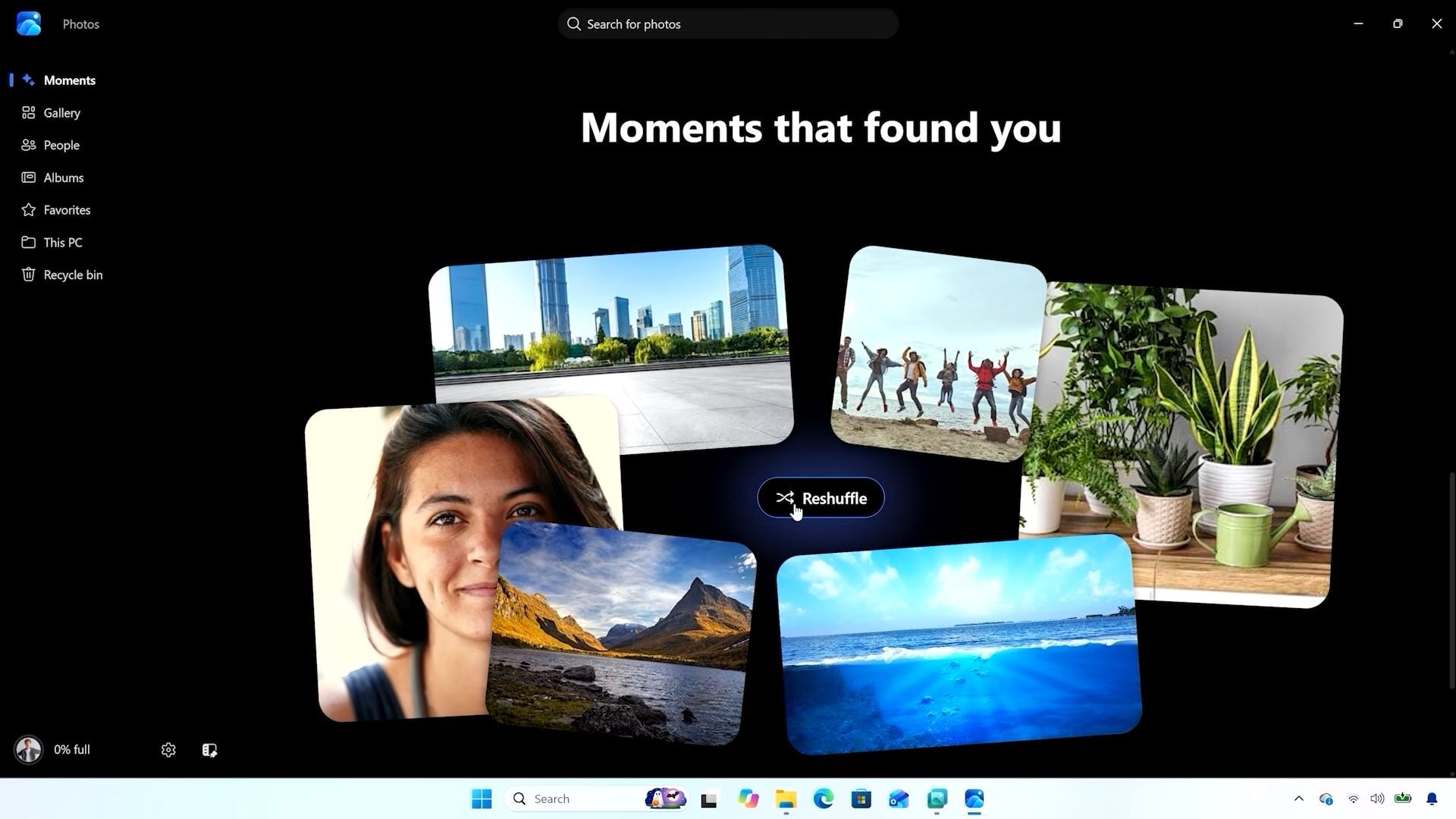Show Favorites in the sidebar
Screen dimensions: 1456x819
click(56, 210)
